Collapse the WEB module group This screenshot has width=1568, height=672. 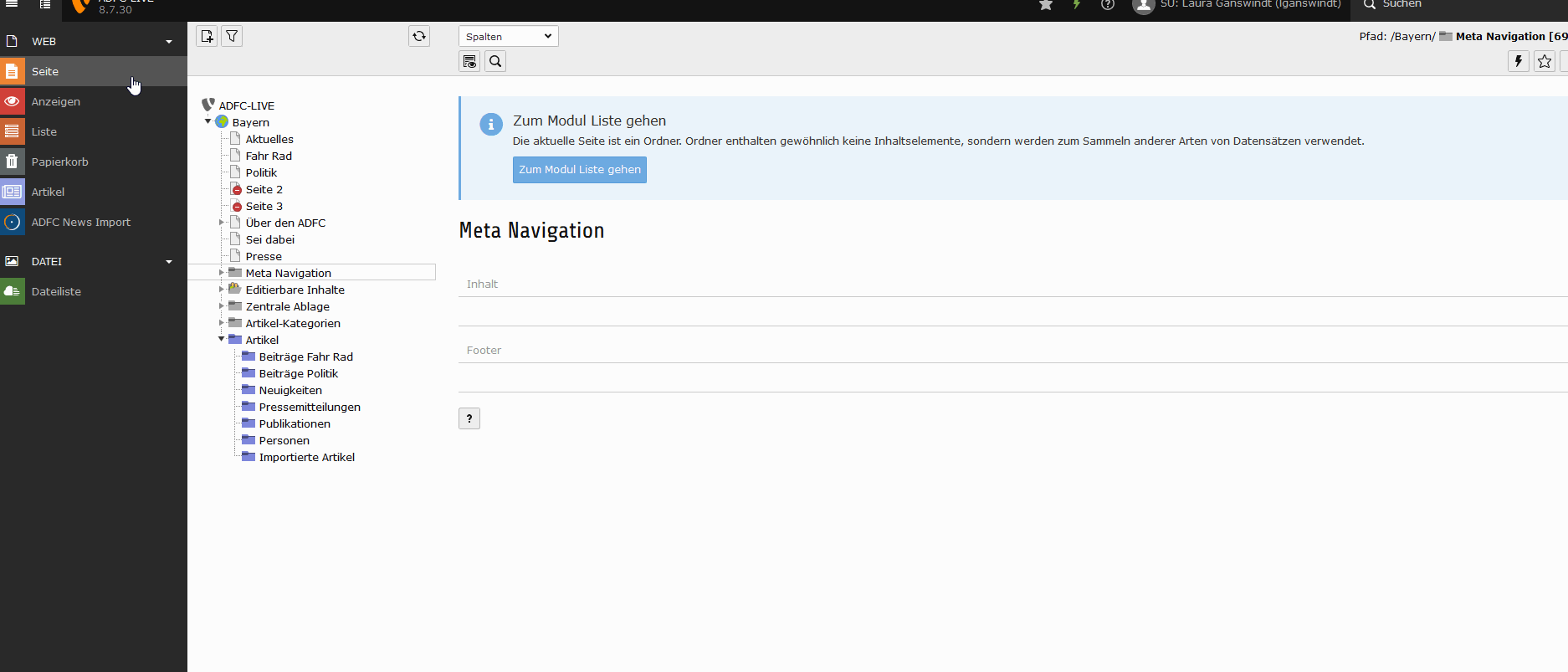(x=169, y=42)
